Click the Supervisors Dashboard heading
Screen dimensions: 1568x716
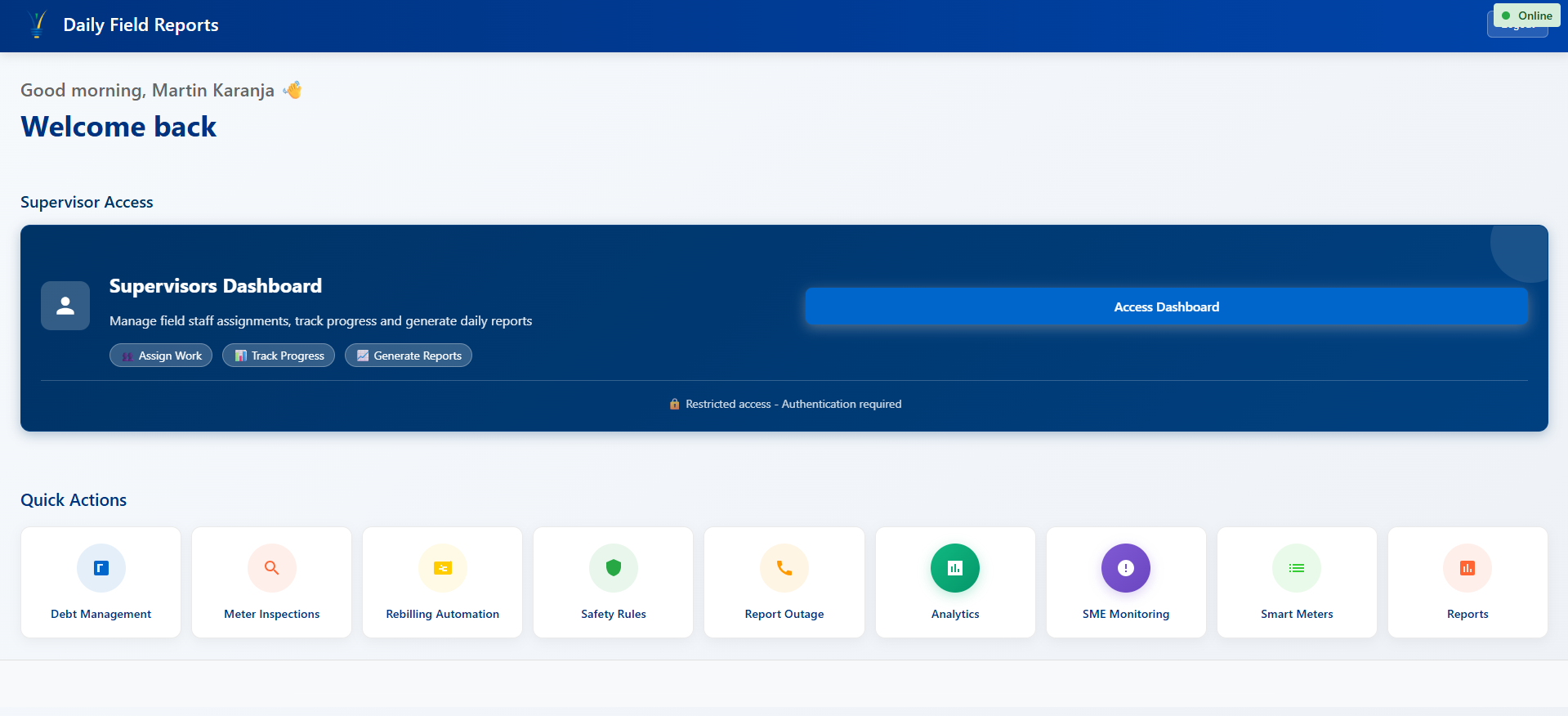216,286
